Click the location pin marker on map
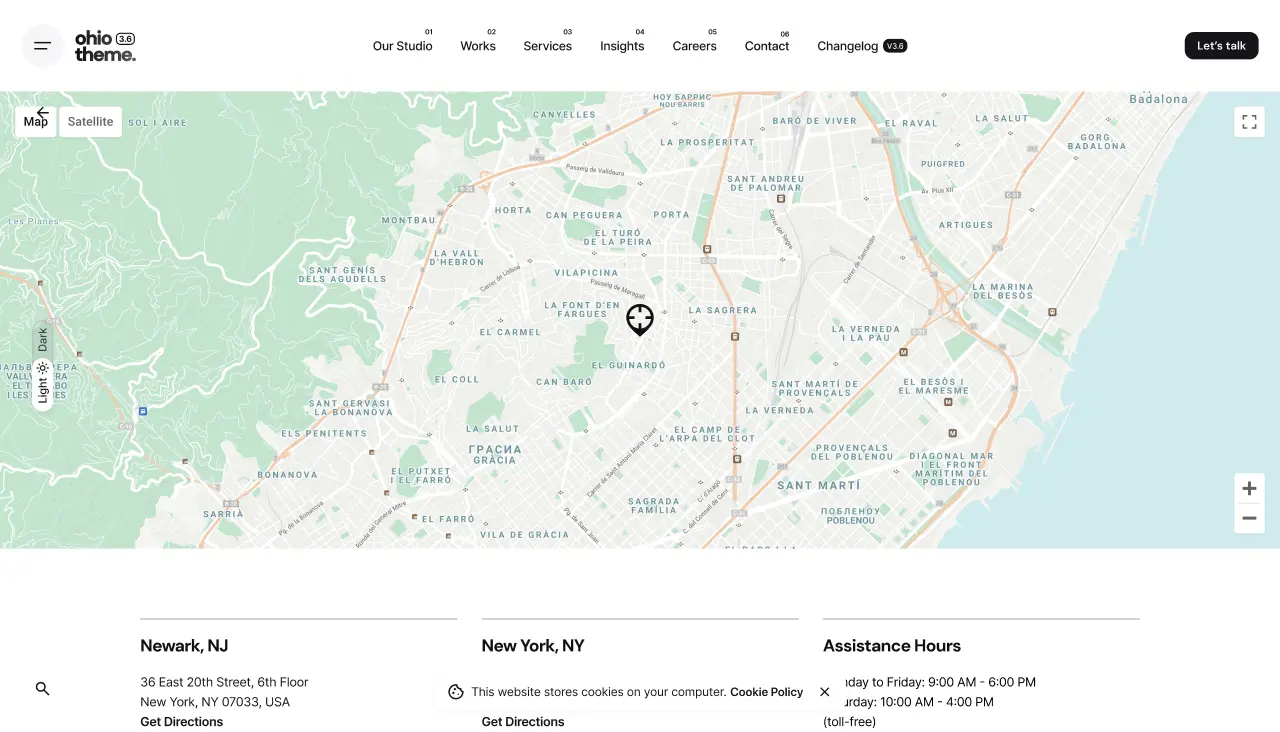The height and width of the screenshot is (732, 1280). [640, 319]
